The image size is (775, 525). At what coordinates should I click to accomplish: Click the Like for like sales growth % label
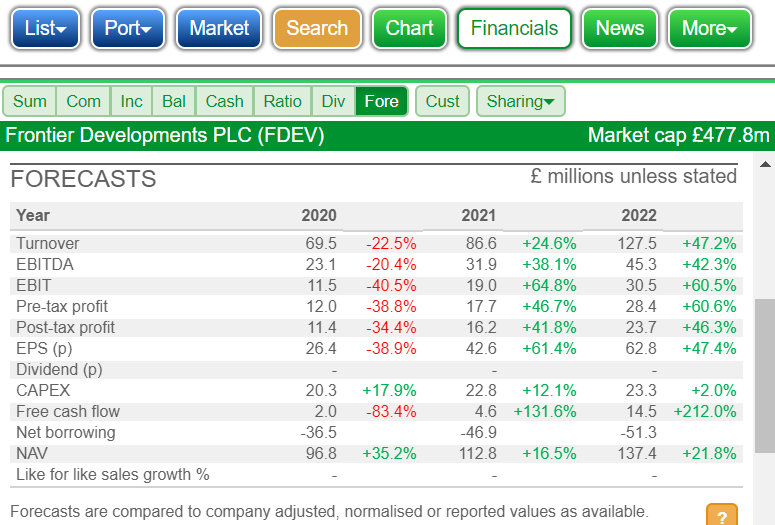click(113, 475)
